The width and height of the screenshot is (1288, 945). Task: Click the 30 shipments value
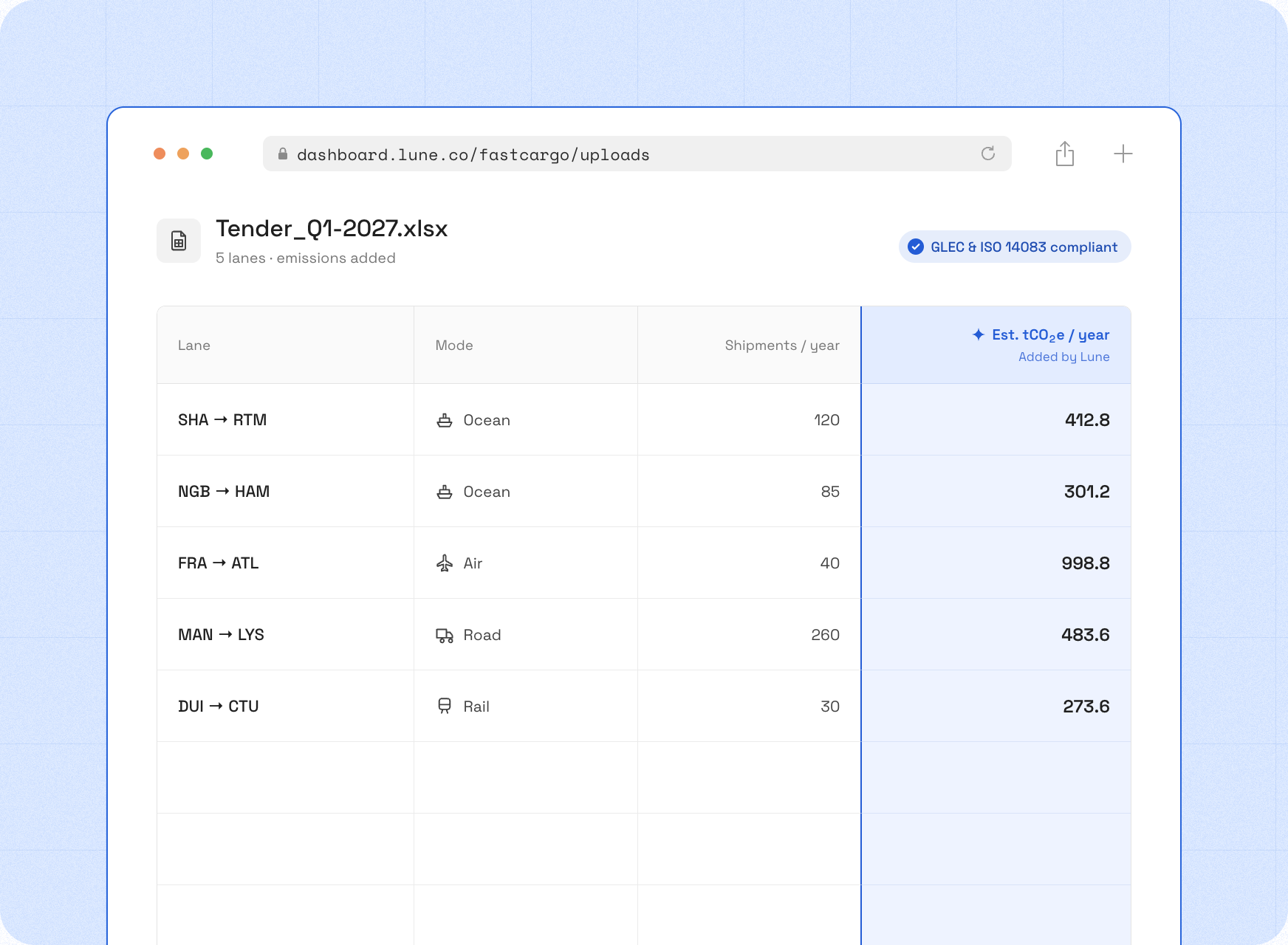pos(830,707)
